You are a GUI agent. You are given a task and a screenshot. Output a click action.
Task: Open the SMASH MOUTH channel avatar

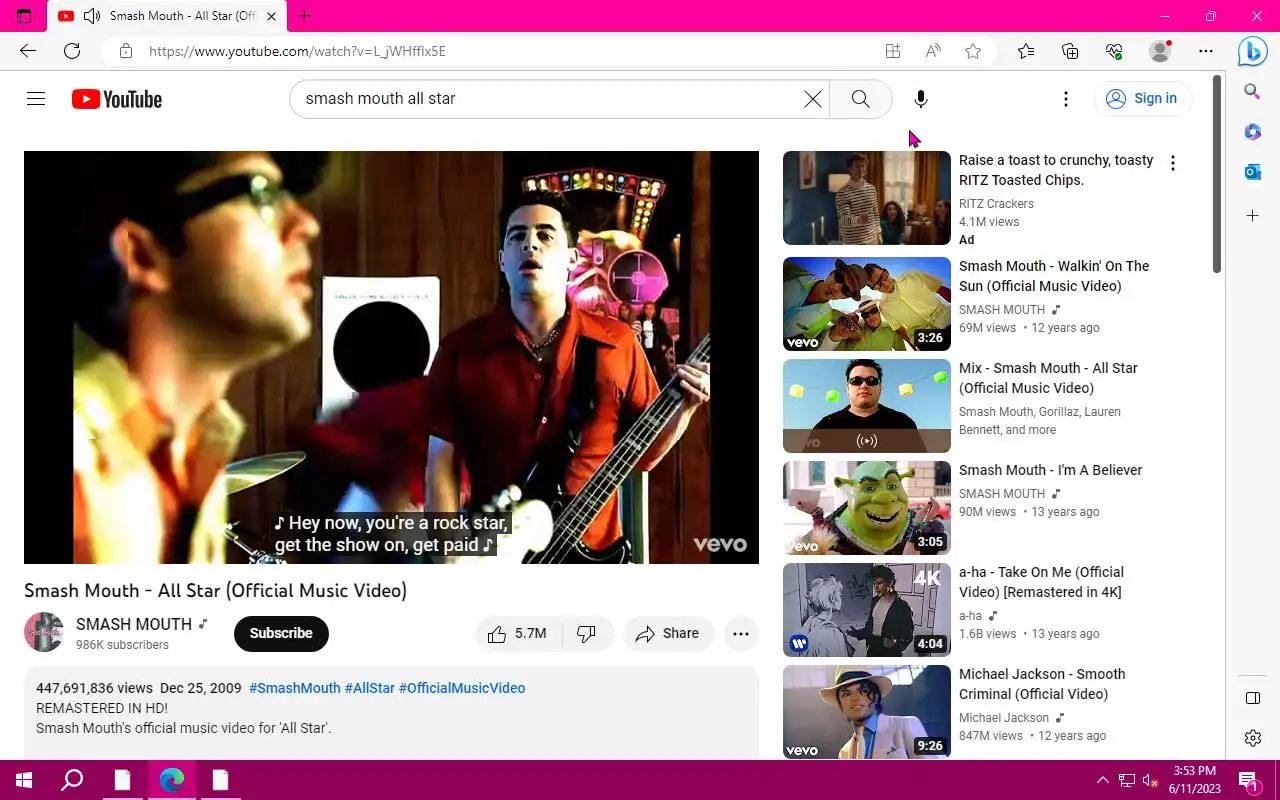tap(44, 633)
